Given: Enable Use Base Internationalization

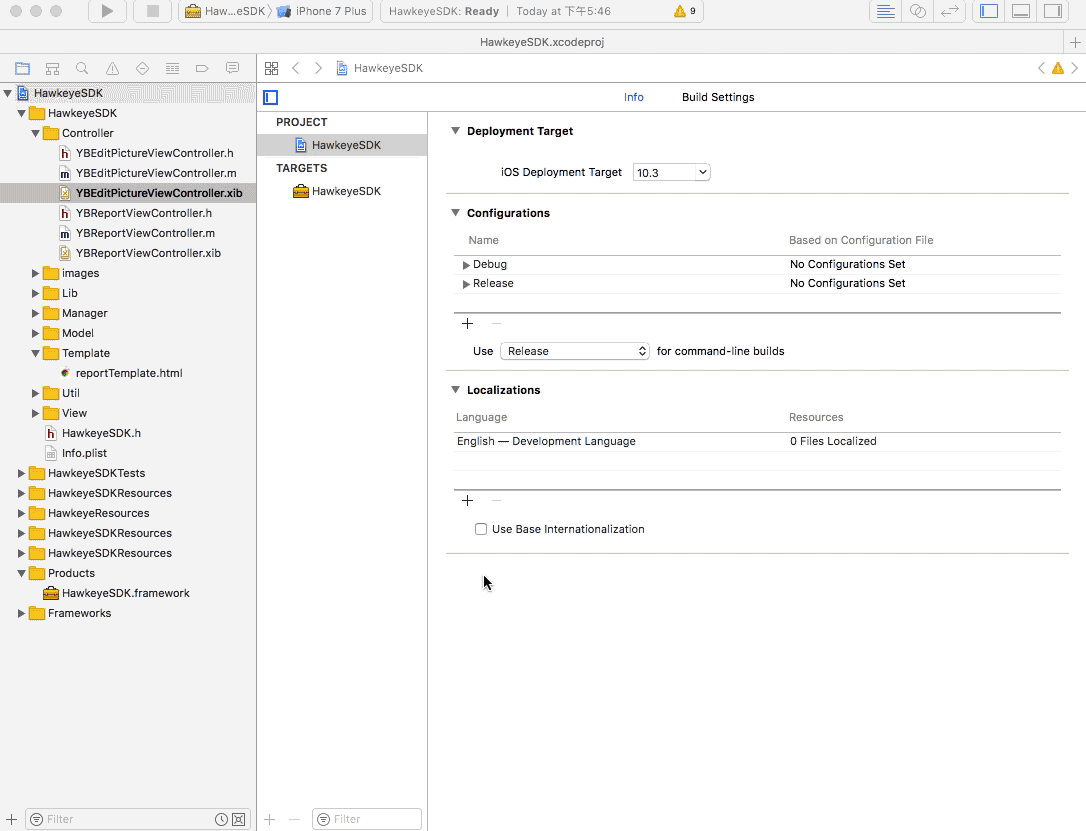Looking at the screenshot, I should [481, 529].
